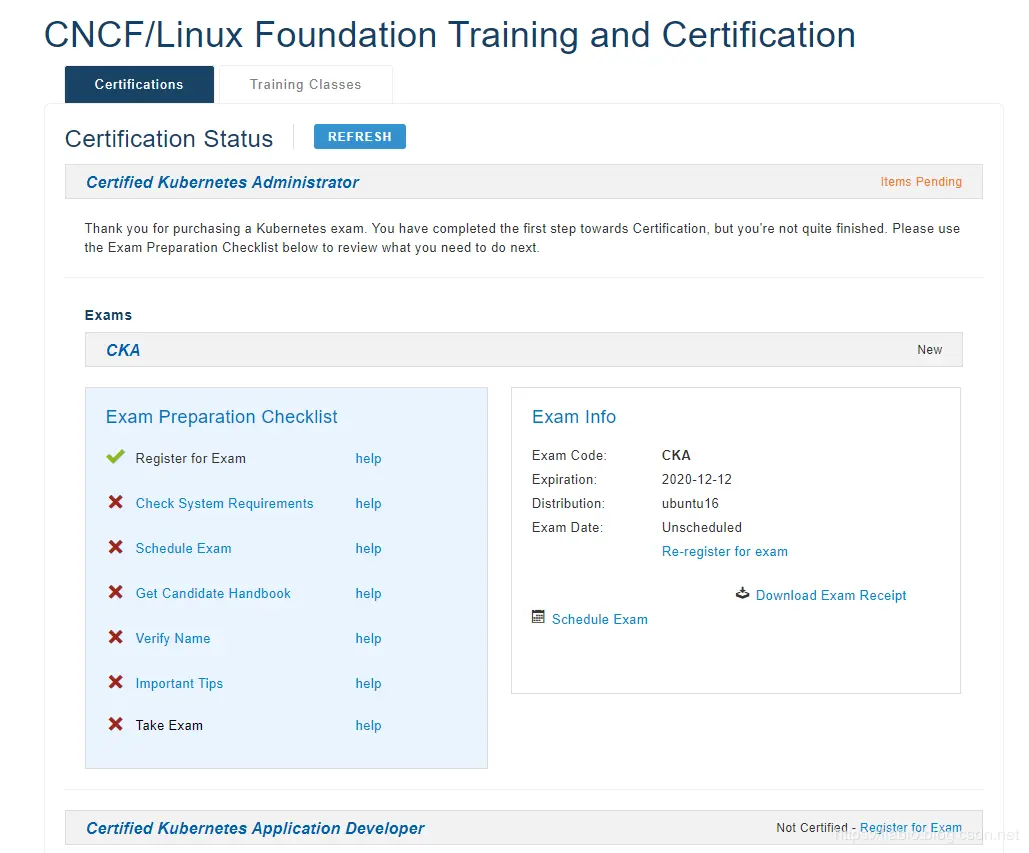Click the download icon beside Exam Receipt

point(742,593)
